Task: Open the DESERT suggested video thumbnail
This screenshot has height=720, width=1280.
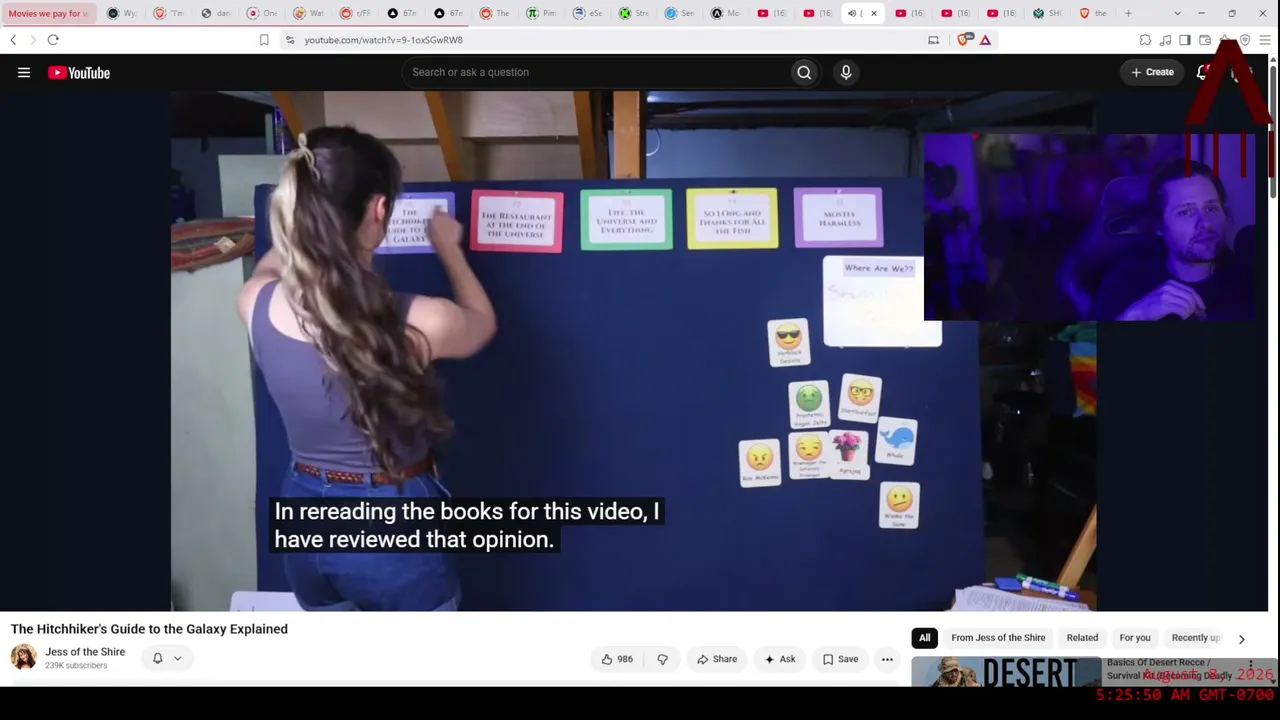Action: pos(1006,671)
